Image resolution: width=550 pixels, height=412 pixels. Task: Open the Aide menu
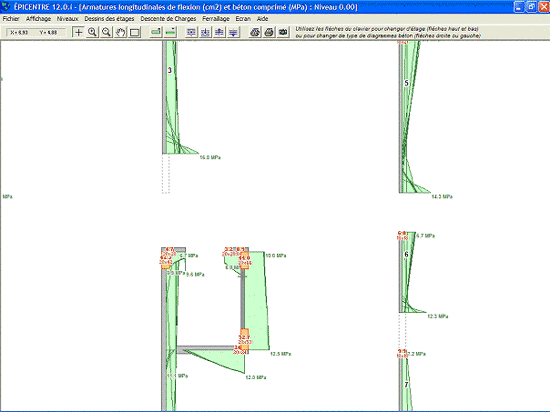(x=262, y=19)
